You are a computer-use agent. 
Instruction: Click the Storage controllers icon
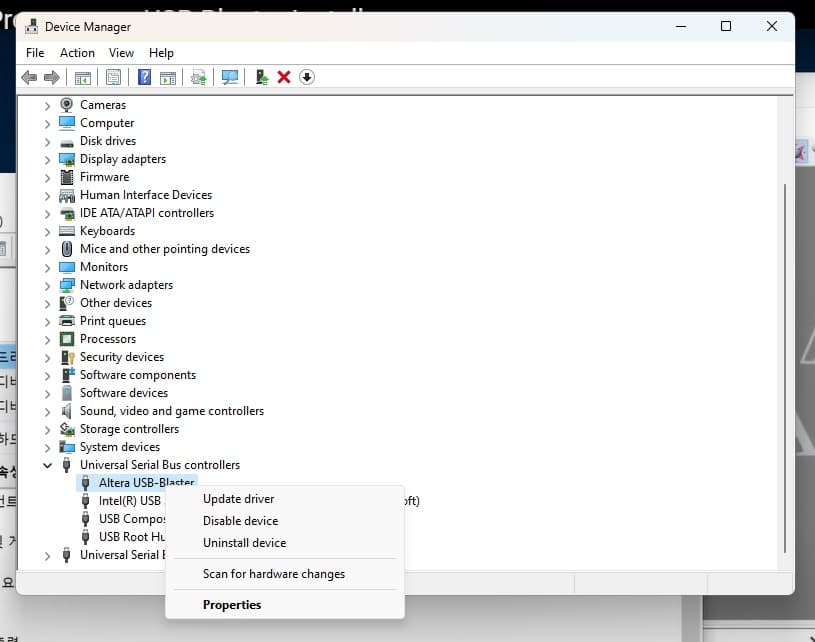[x=67, y=429]
